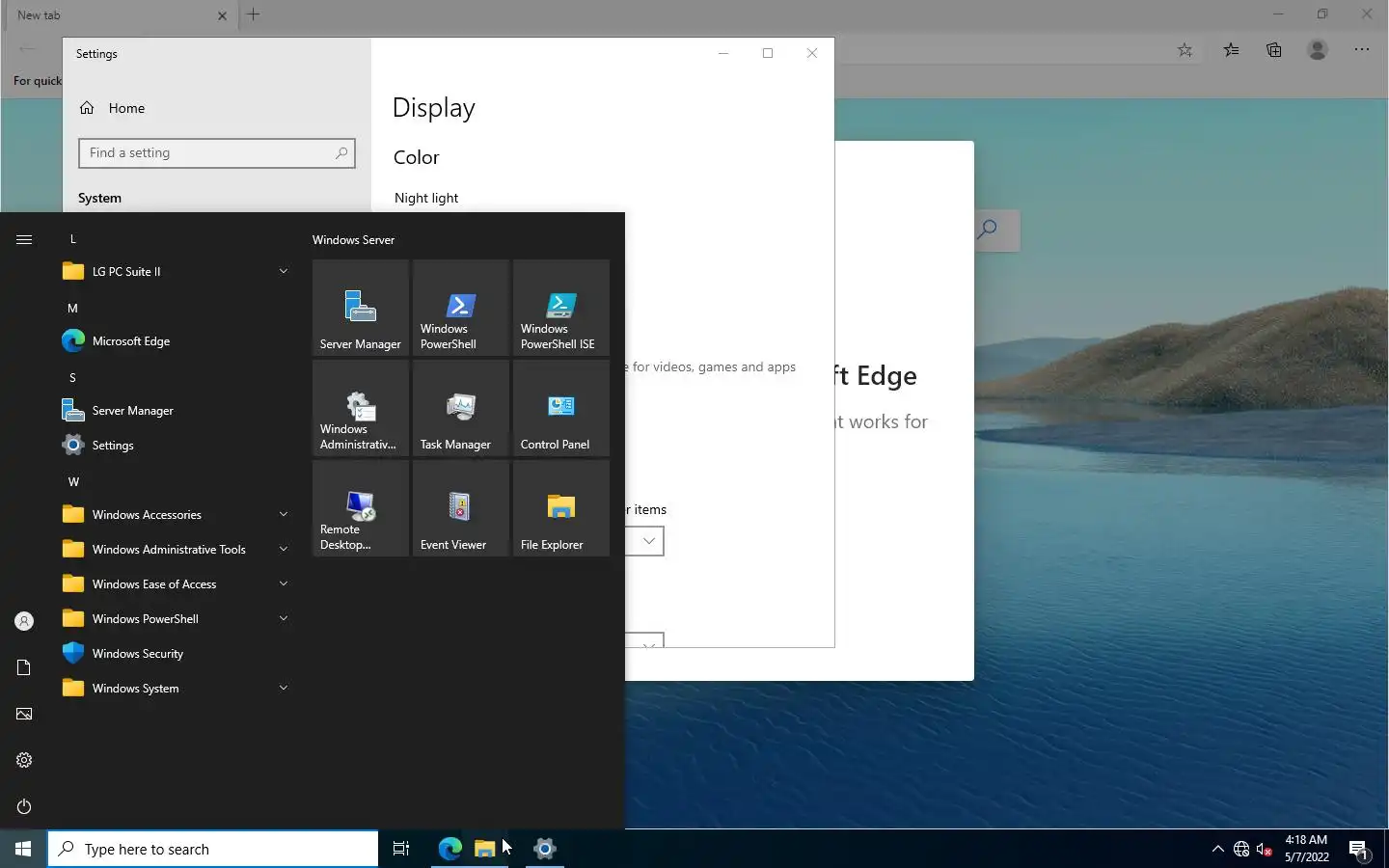Expand the Windows Ease of Access folder

click(x=177, y=583)
